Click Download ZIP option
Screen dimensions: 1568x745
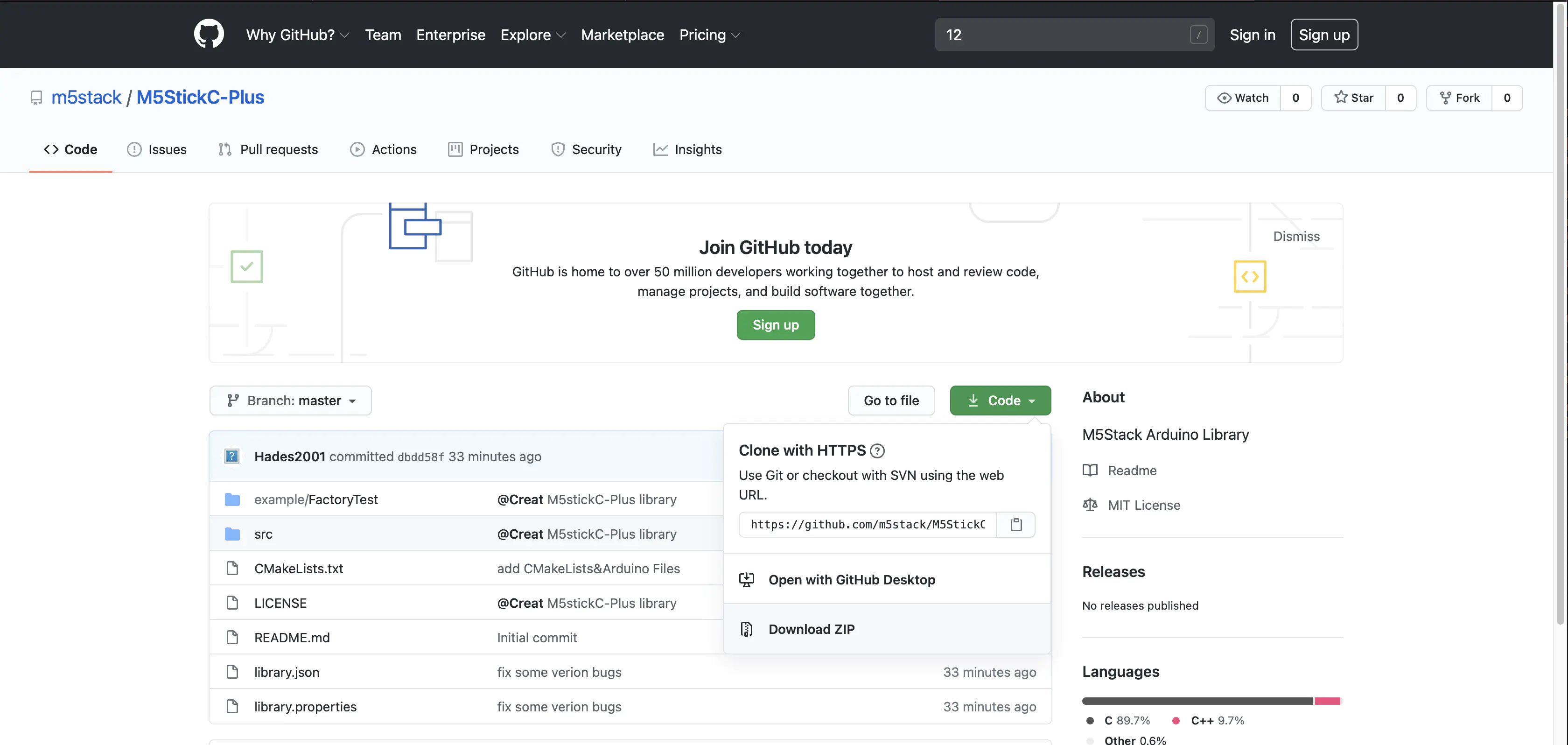[x=887, y=629]
